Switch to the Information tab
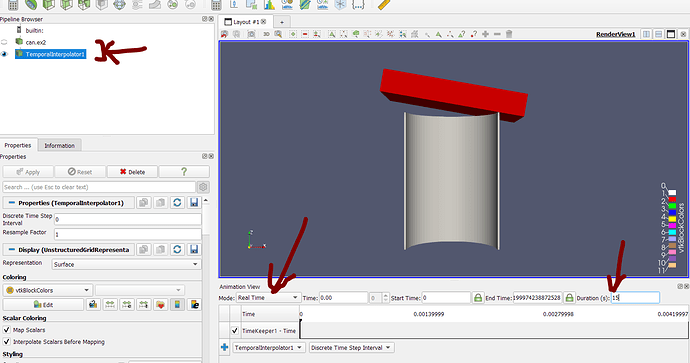 pyautogui.click(x=59, y=146)
